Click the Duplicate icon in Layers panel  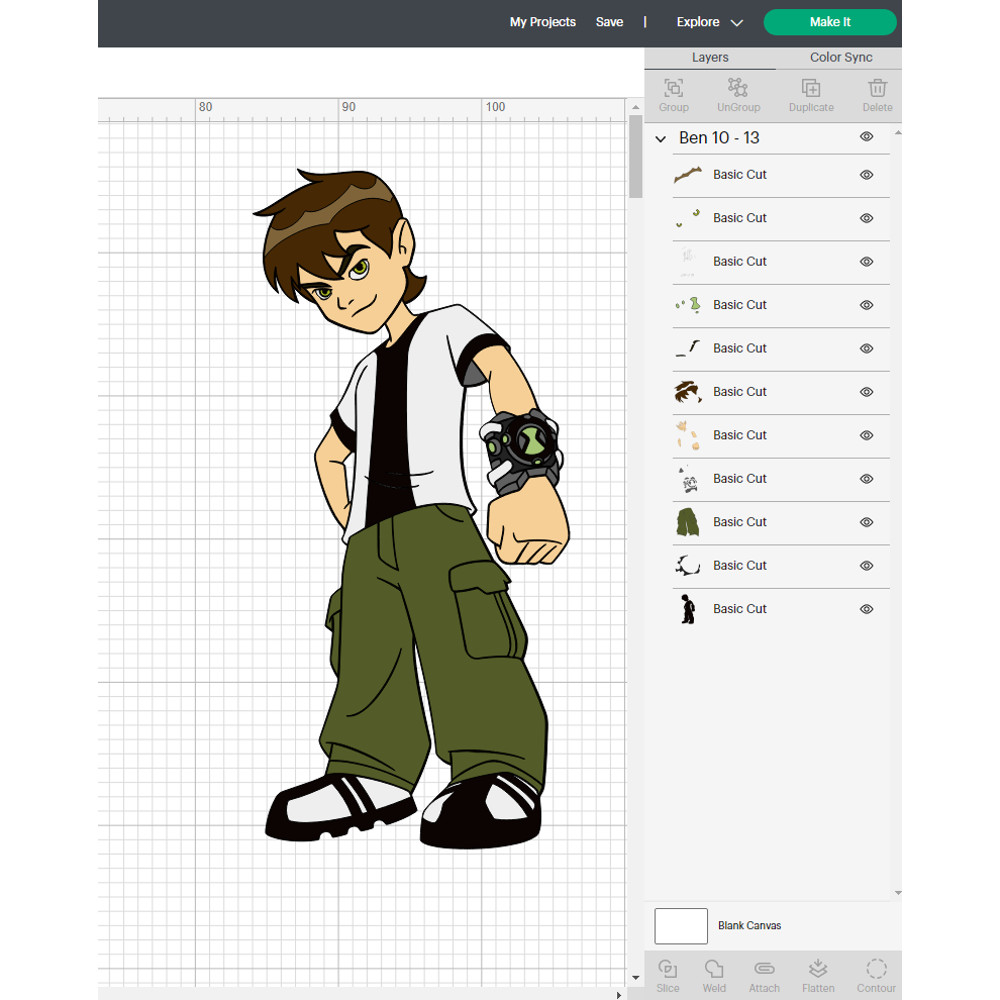pos(811,93)
